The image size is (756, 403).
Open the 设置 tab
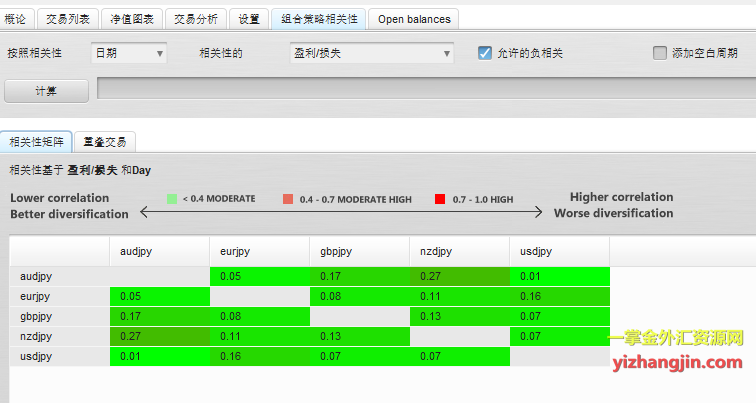[249, 18]
